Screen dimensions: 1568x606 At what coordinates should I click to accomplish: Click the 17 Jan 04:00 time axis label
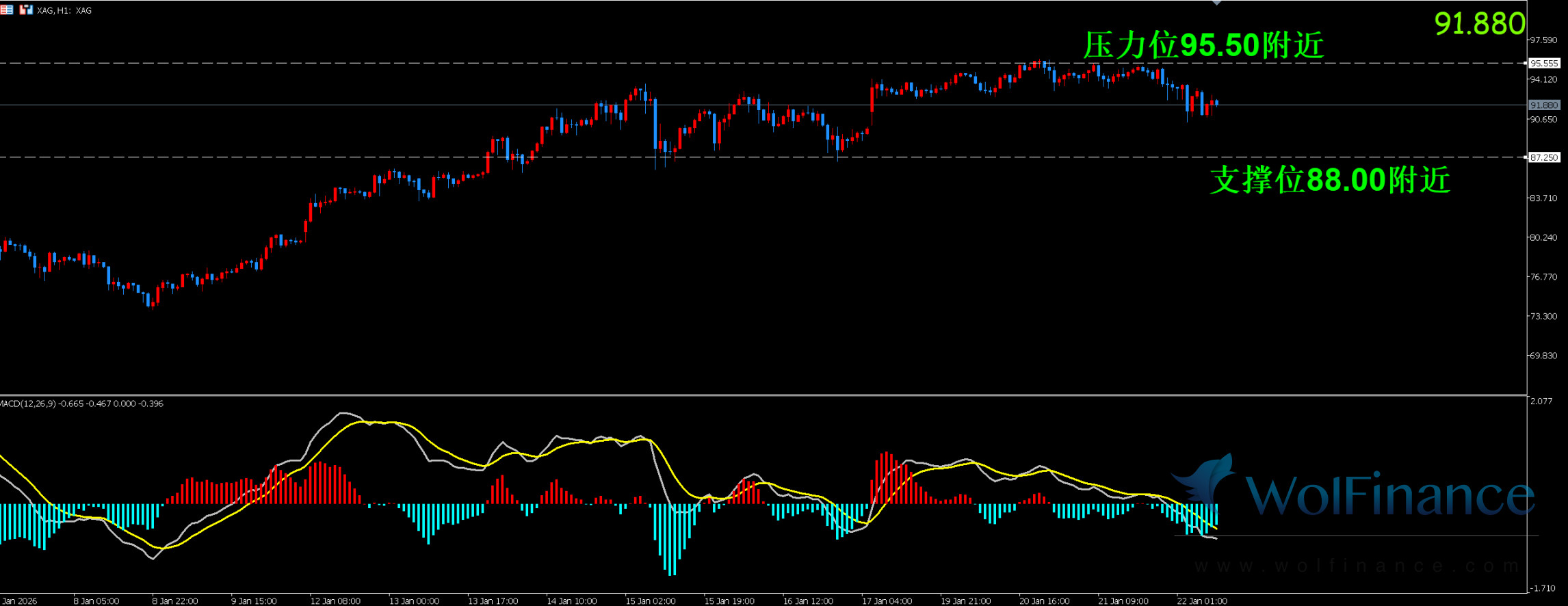(x=887, y=601)
